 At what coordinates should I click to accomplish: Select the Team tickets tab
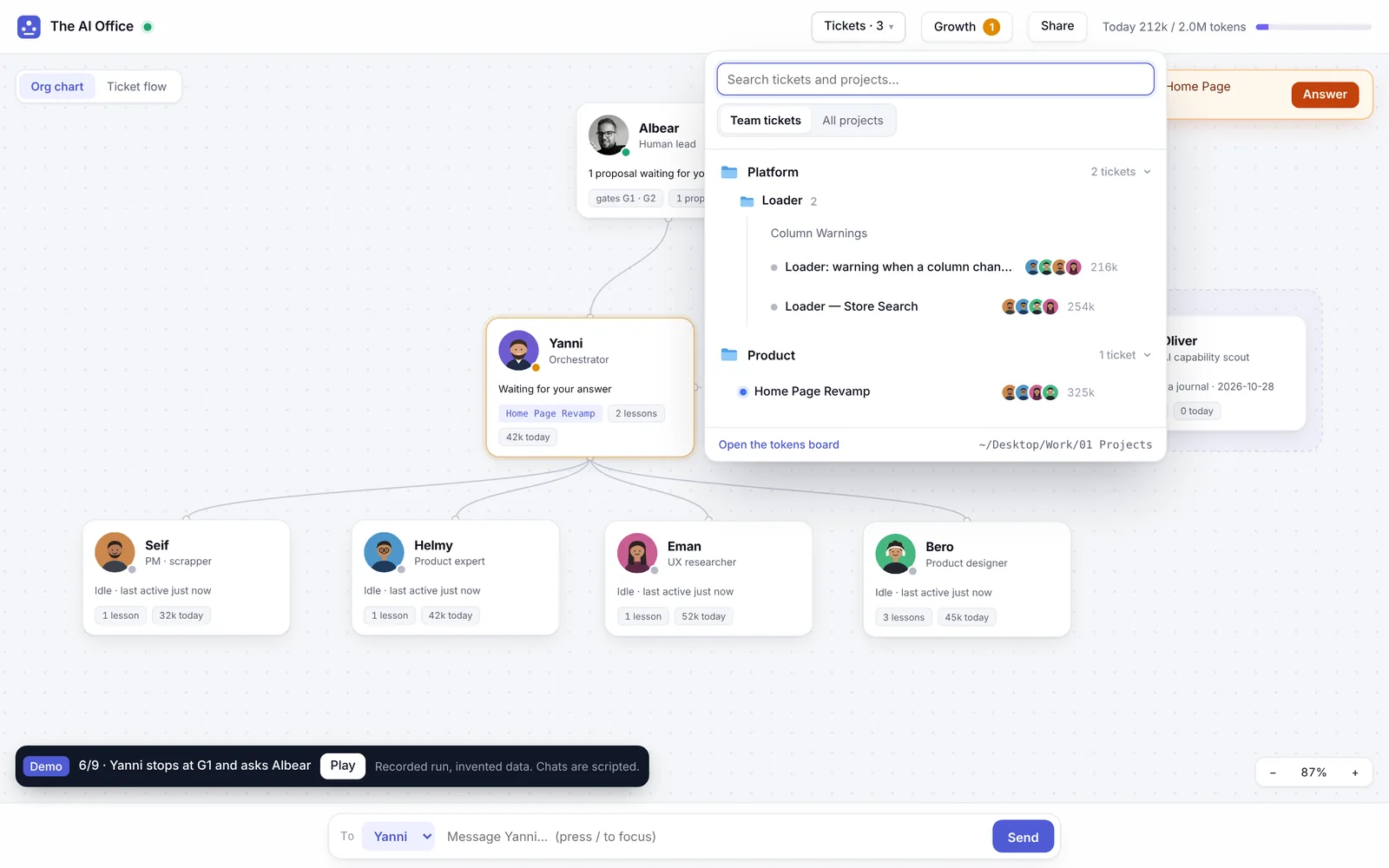point(765,121)
